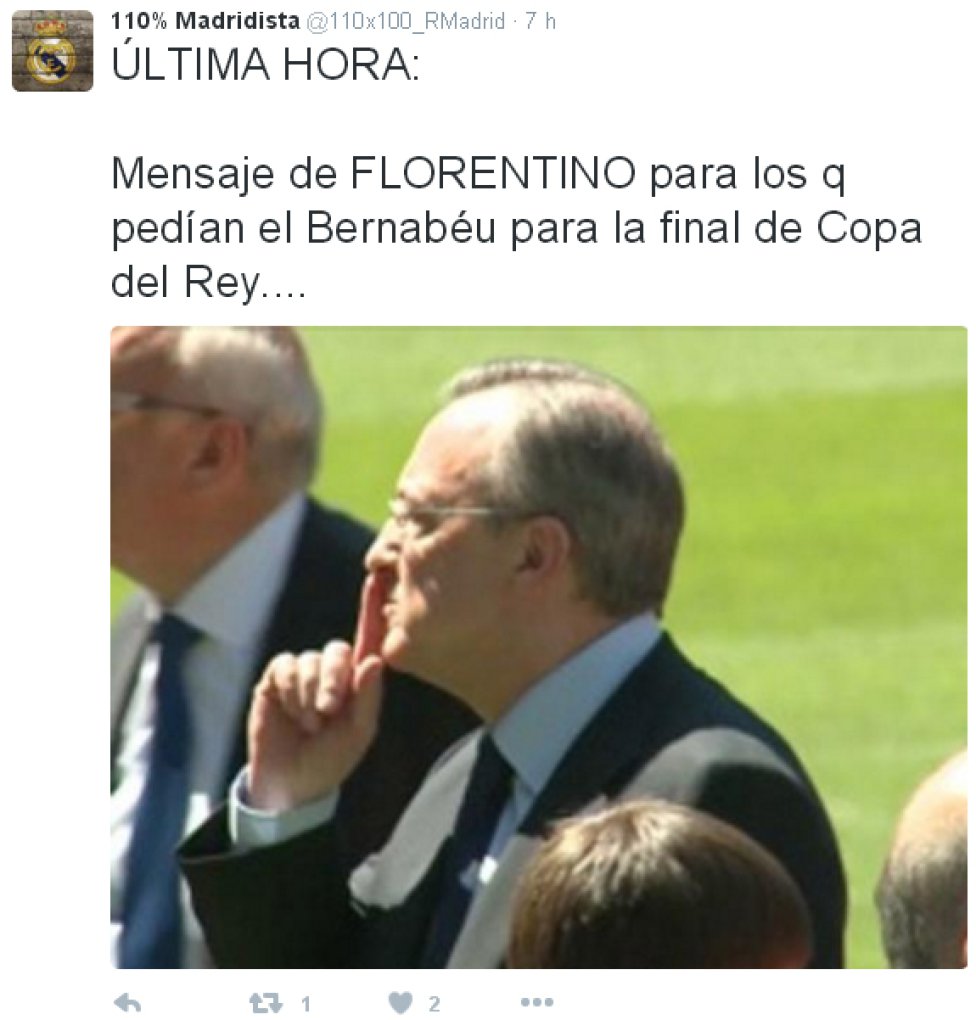Click the word FLORENTINO in the tweet
Screen dimensions: 976x1020
pyautogui.click(x=493, y=173)
